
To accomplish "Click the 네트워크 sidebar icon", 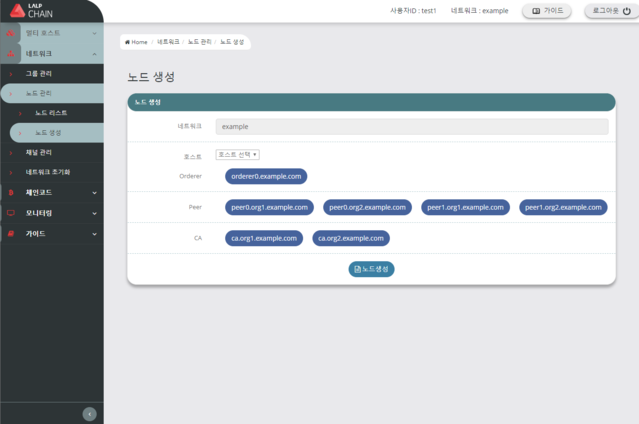I will point(11,53).
